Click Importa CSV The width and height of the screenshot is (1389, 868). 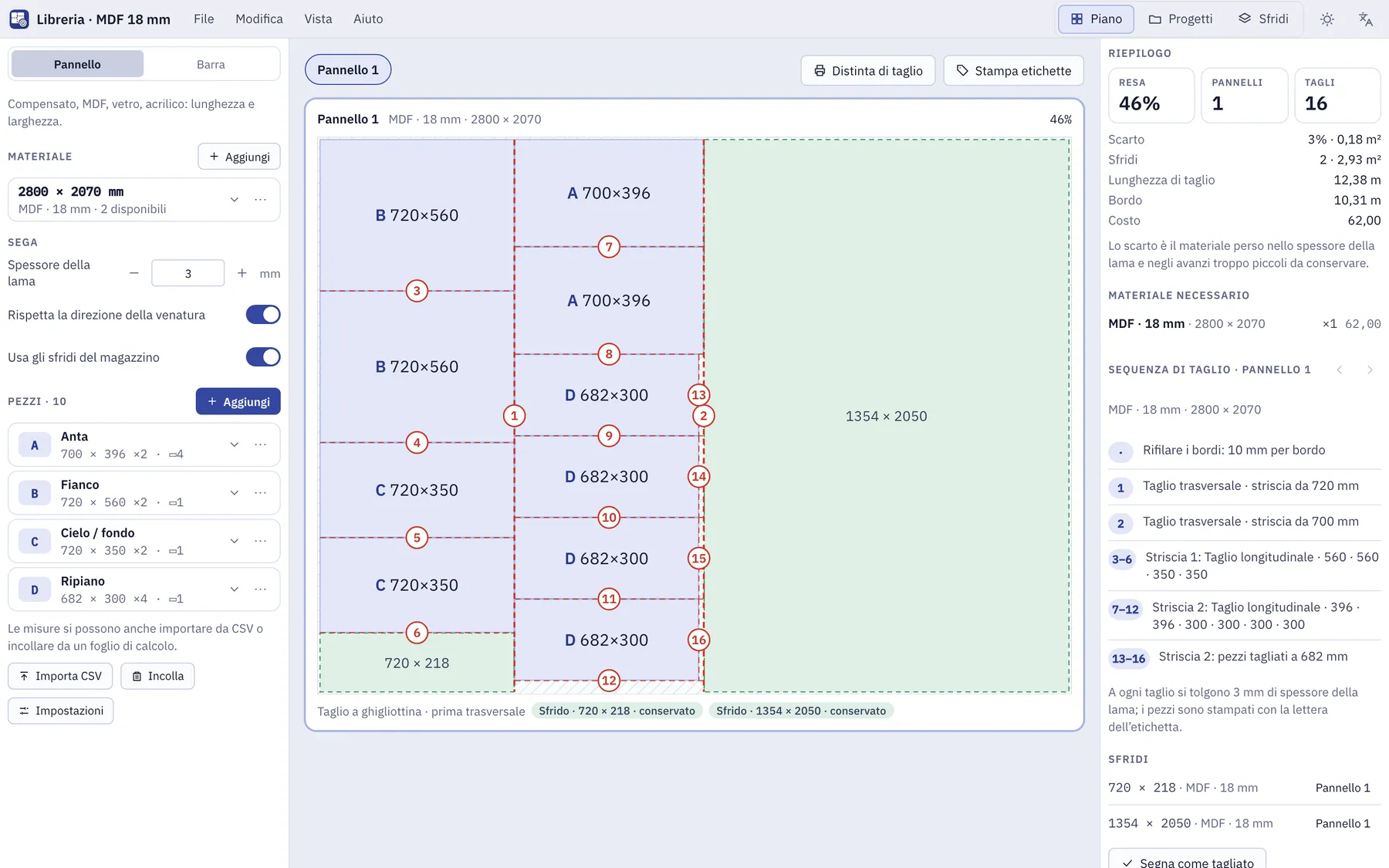click(x=60, y=676)
